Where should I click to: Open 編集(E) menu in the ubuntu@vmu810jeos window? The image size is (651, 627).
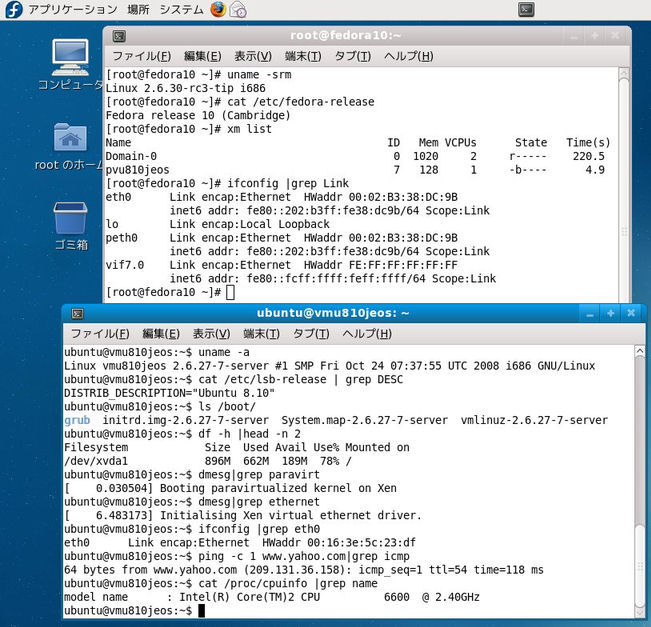pos(161,334)
